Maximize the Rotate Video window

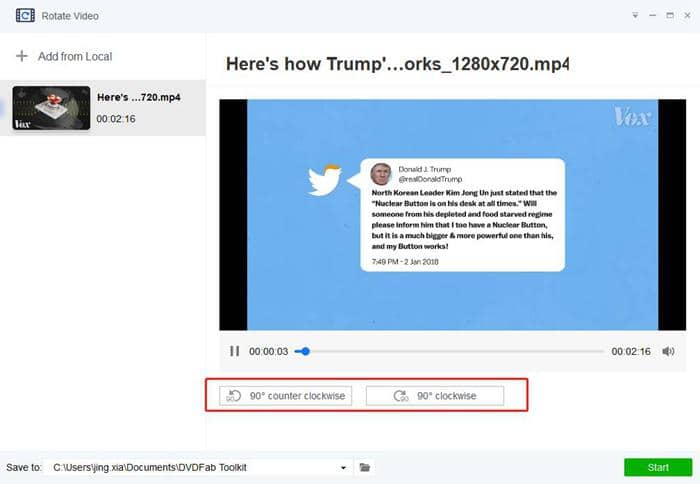[670, 16]
